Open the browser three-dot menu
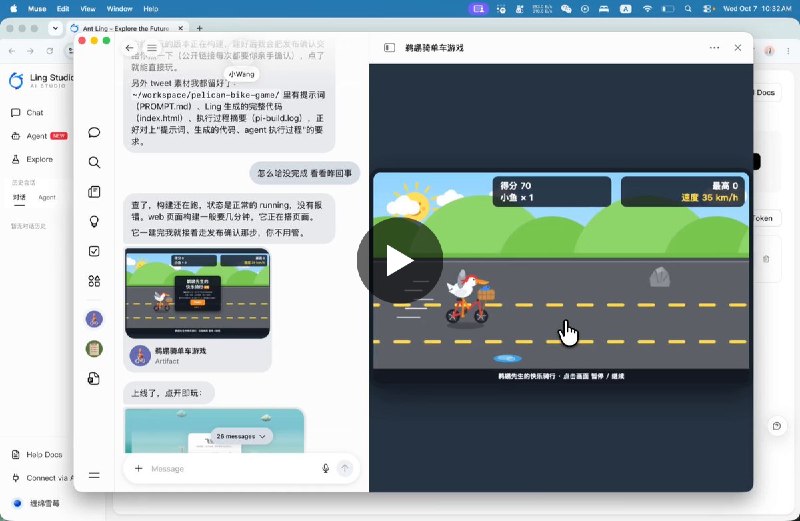The image size is (800, 521). 788,51
